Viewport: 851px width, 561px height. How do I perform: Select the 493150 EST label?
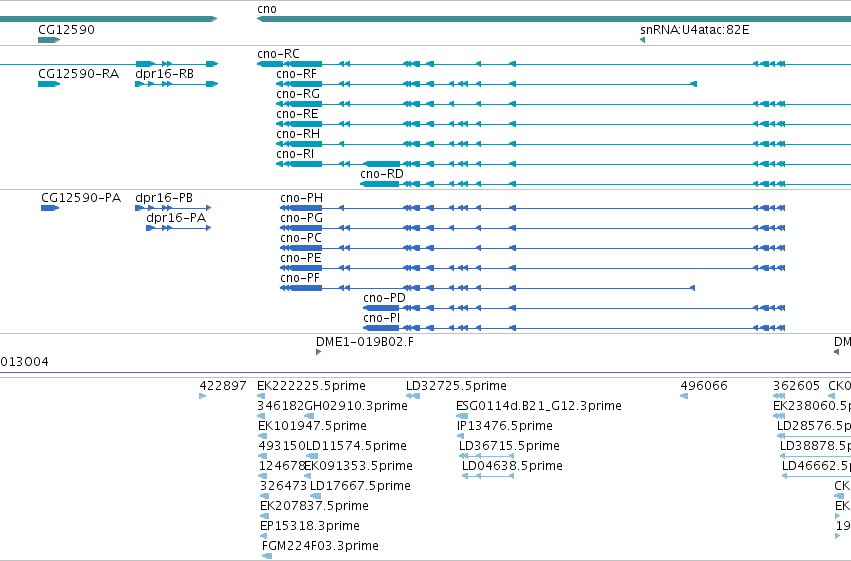coord(282,447)
